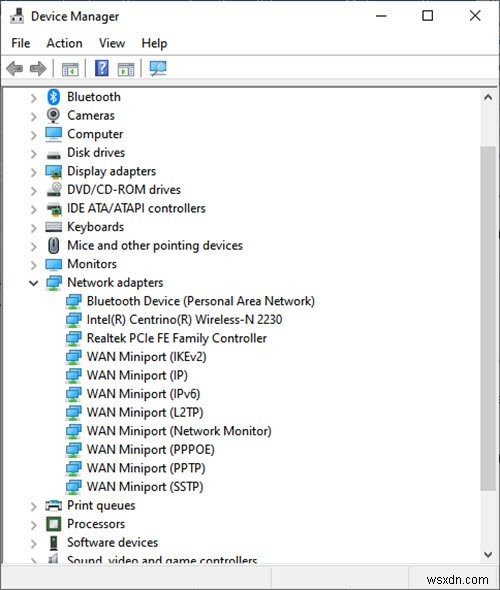500x590 pixels.
Task: Select Intel(R) Centrino(R) Wireless-N 2230 adapter
Action: coord(184,320)
